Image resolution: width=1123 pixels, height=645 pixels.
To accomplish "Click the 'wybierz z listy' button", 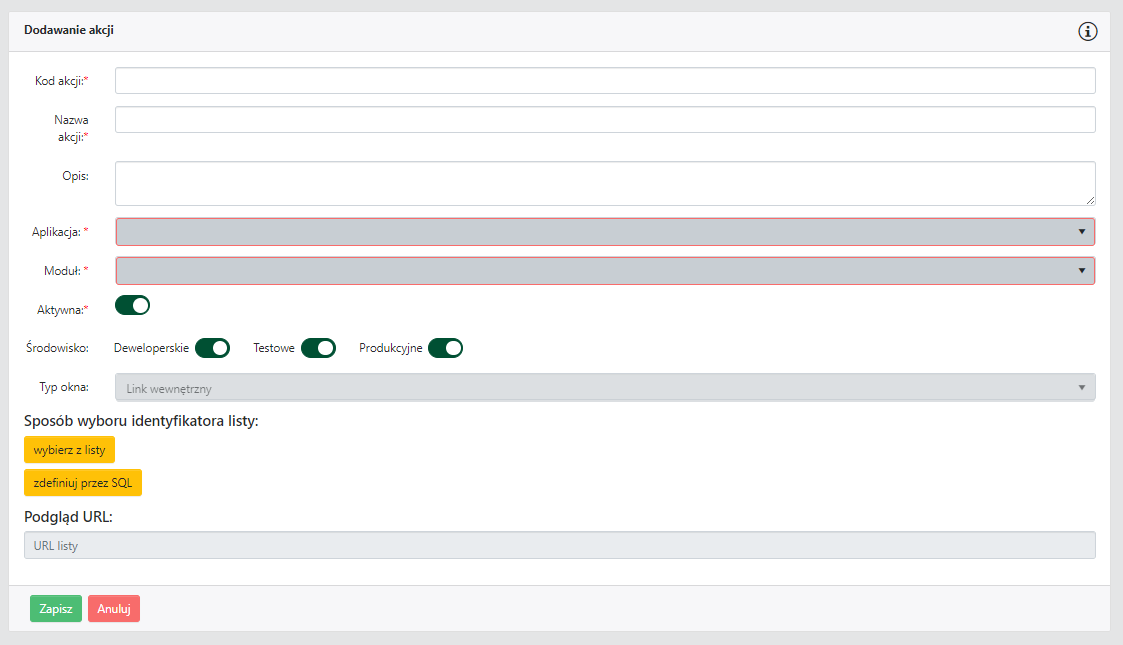I will click(x=69, y=450).
